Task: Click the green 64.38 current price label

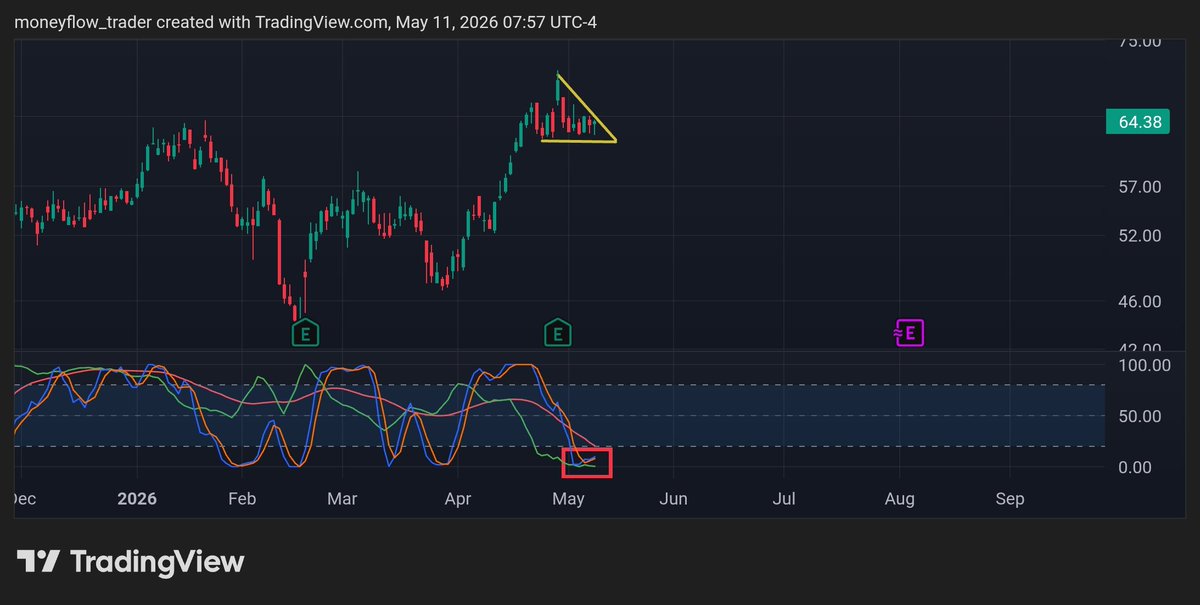Action: [1139, 122]
